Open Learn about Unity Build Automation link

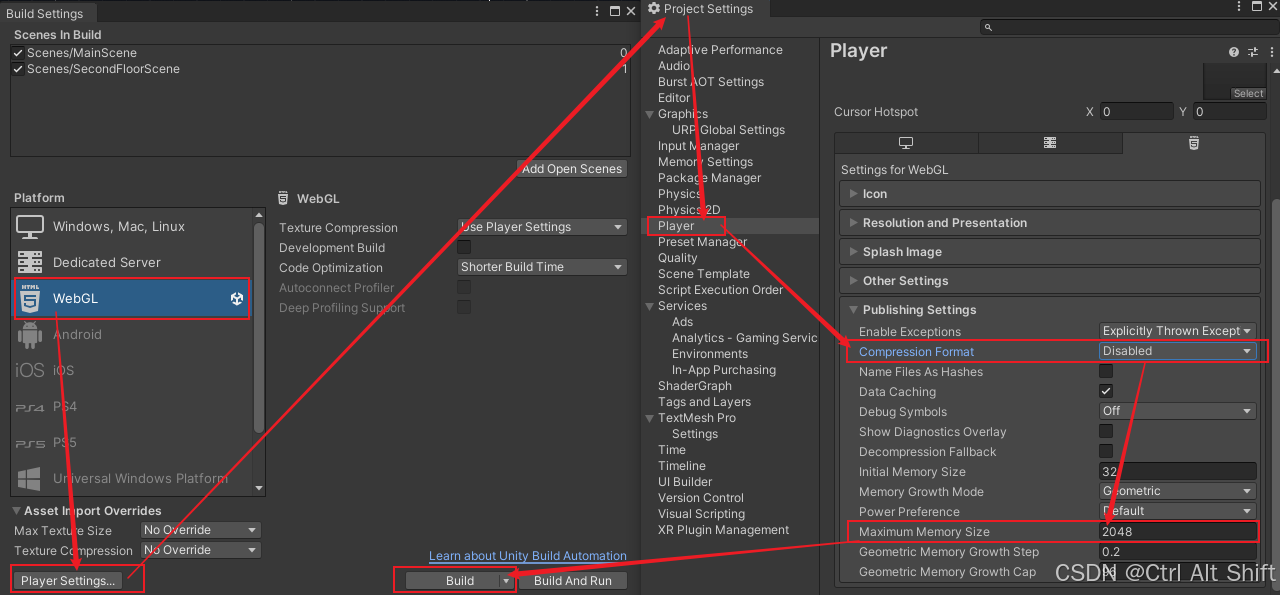pos(528,556)
